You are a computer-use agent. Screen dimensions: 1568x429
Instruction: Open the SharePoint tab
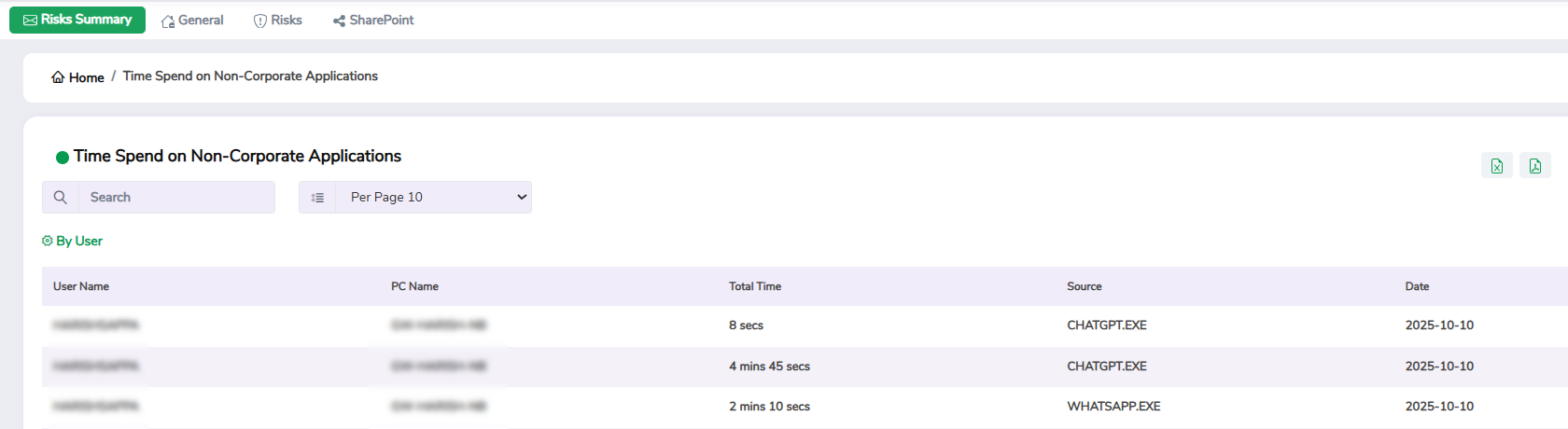373,21
